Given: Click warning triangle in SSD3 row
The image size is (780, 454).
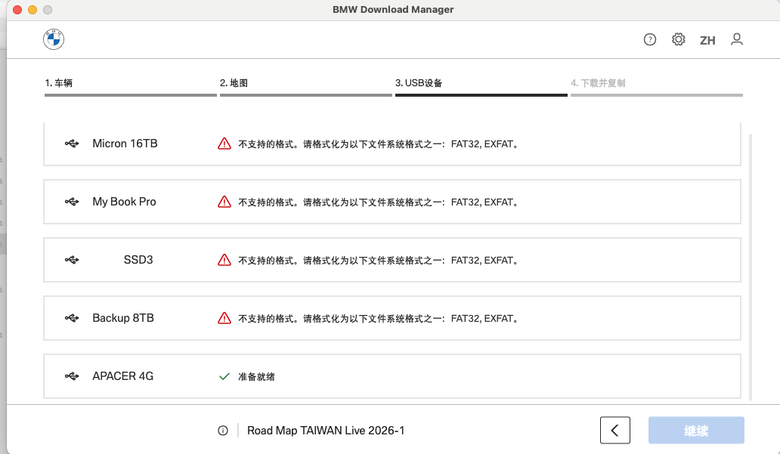Looking at the screenshot, I should [x=224, y=260].
